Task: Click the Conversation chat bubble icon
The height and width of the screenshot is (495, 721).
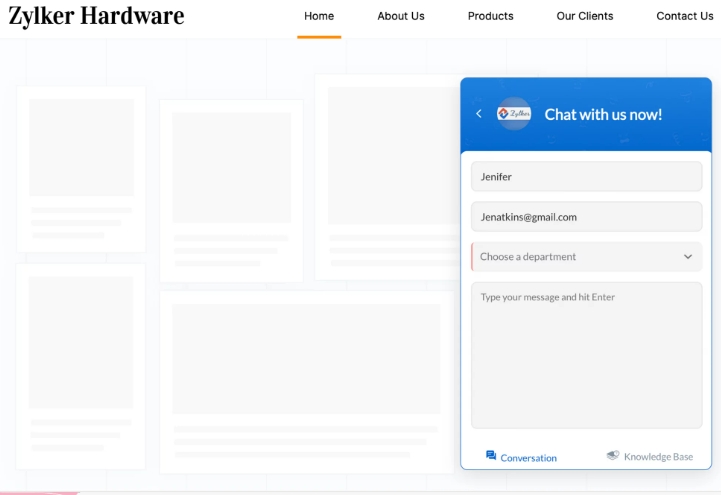Action: point(491,456)
